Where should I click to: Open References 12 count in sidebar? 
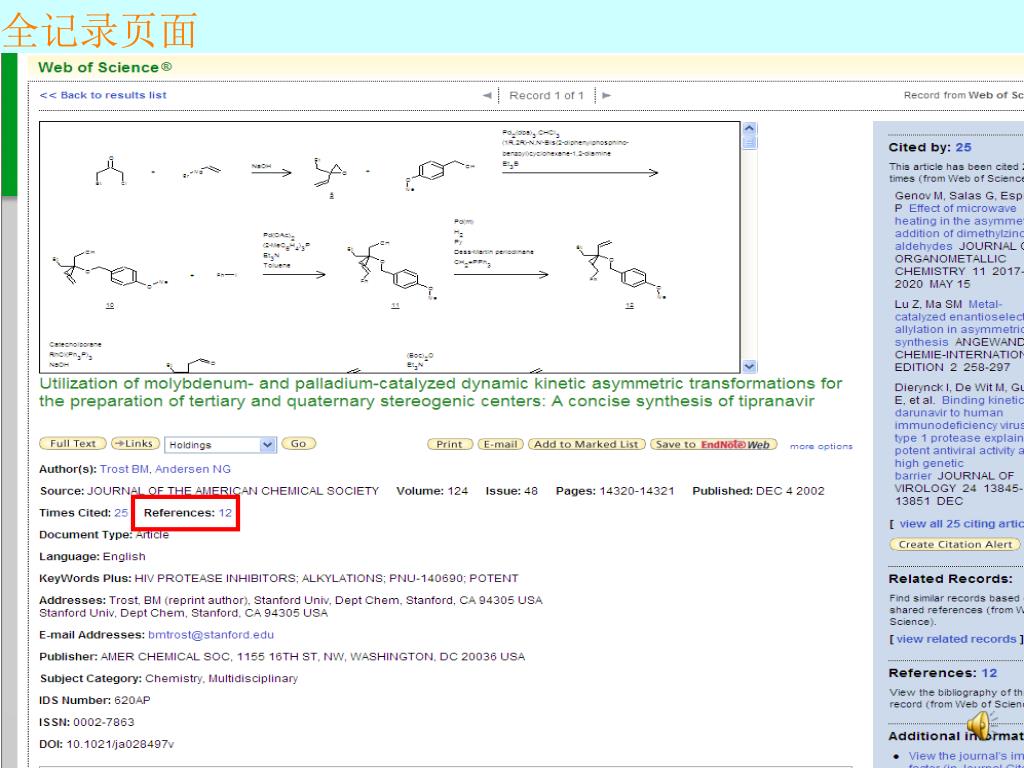click(989, 673)
